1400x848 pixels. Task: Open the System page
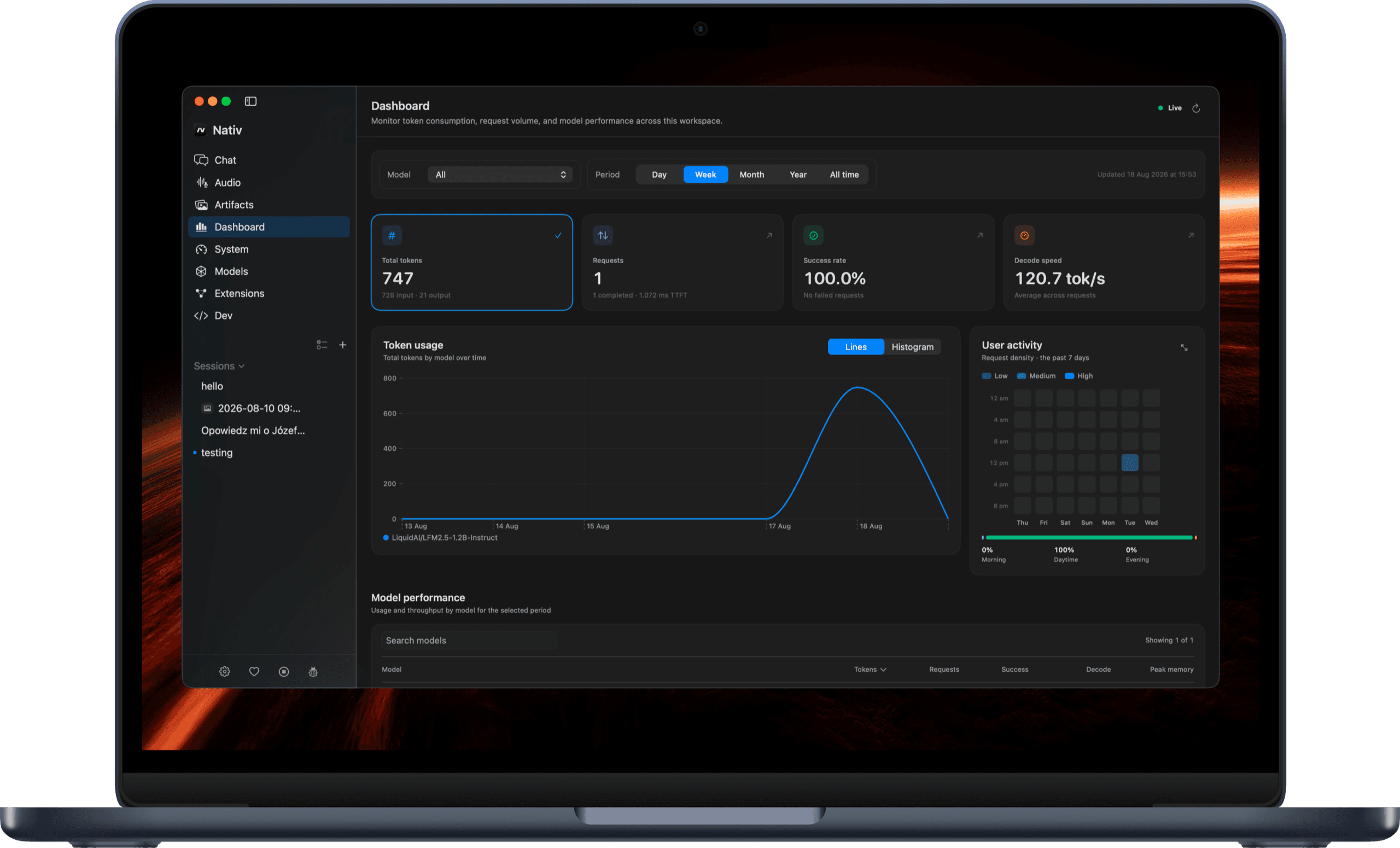coord(268,249)
